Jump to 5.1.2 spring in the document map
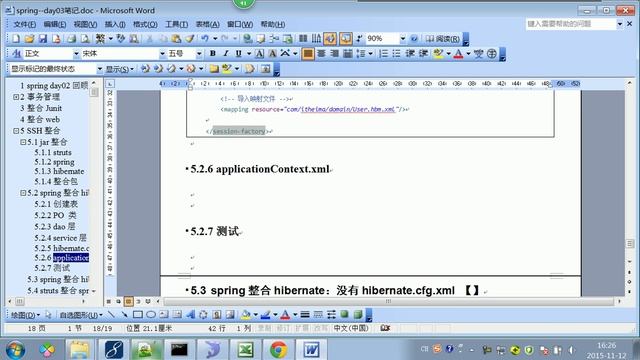This screenshot has height=360, width=640. pyautogui.click(x=54, y=162)
